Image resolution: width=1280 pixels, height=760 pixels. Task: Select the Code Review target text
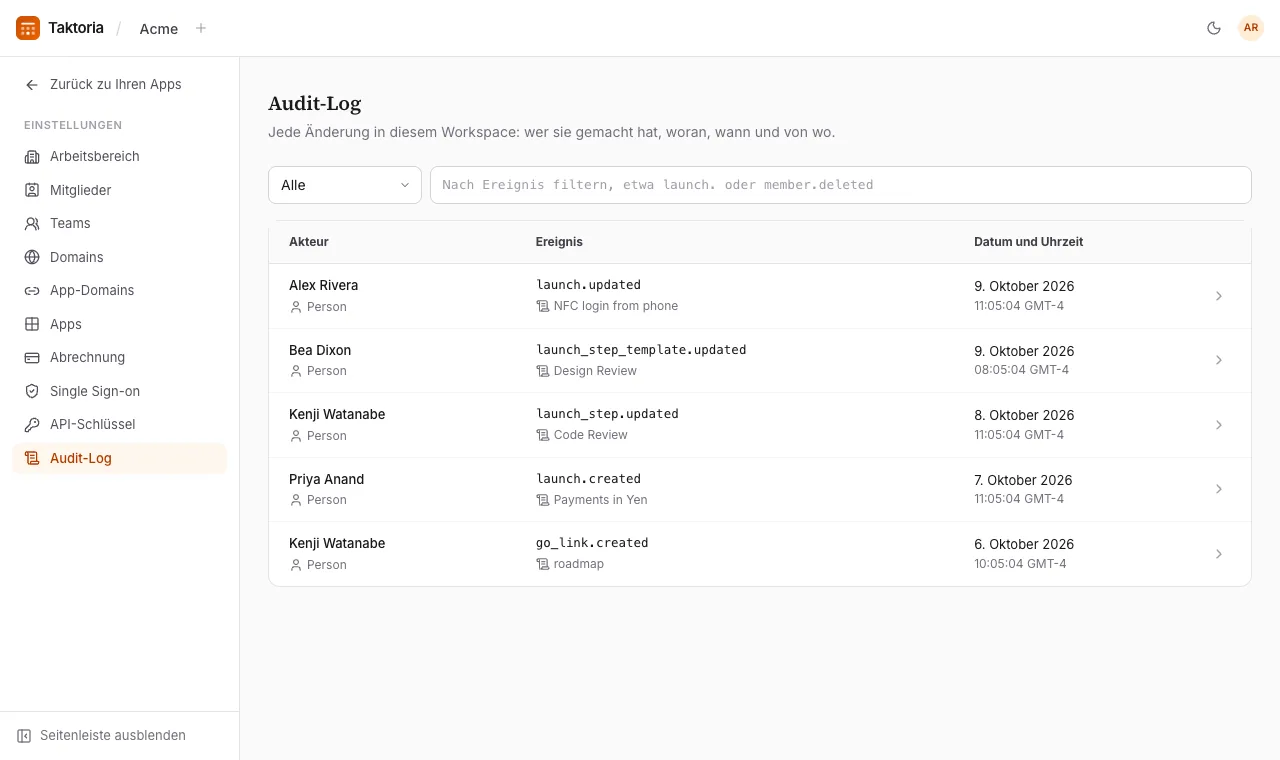coord(591,435)
